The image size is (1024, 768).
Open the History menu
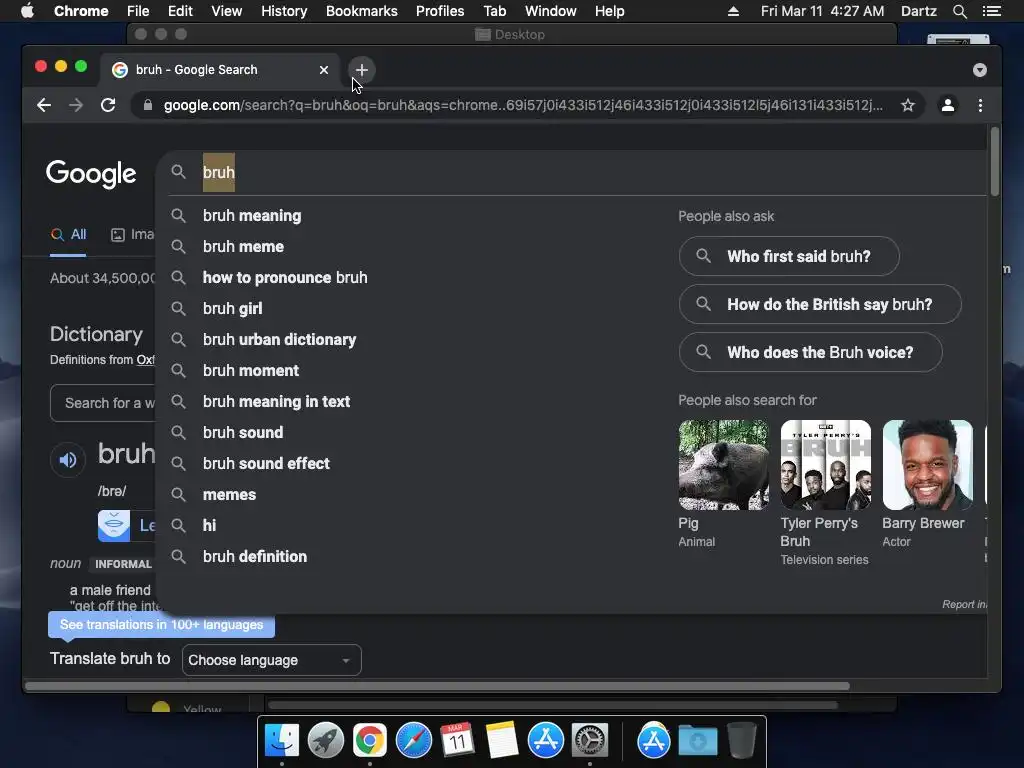click(284, 11)
